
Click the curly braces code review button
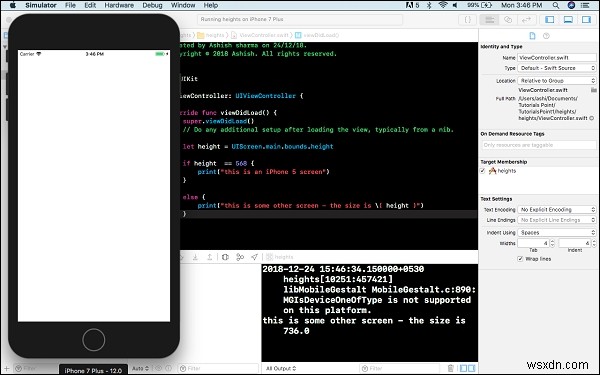468,20
